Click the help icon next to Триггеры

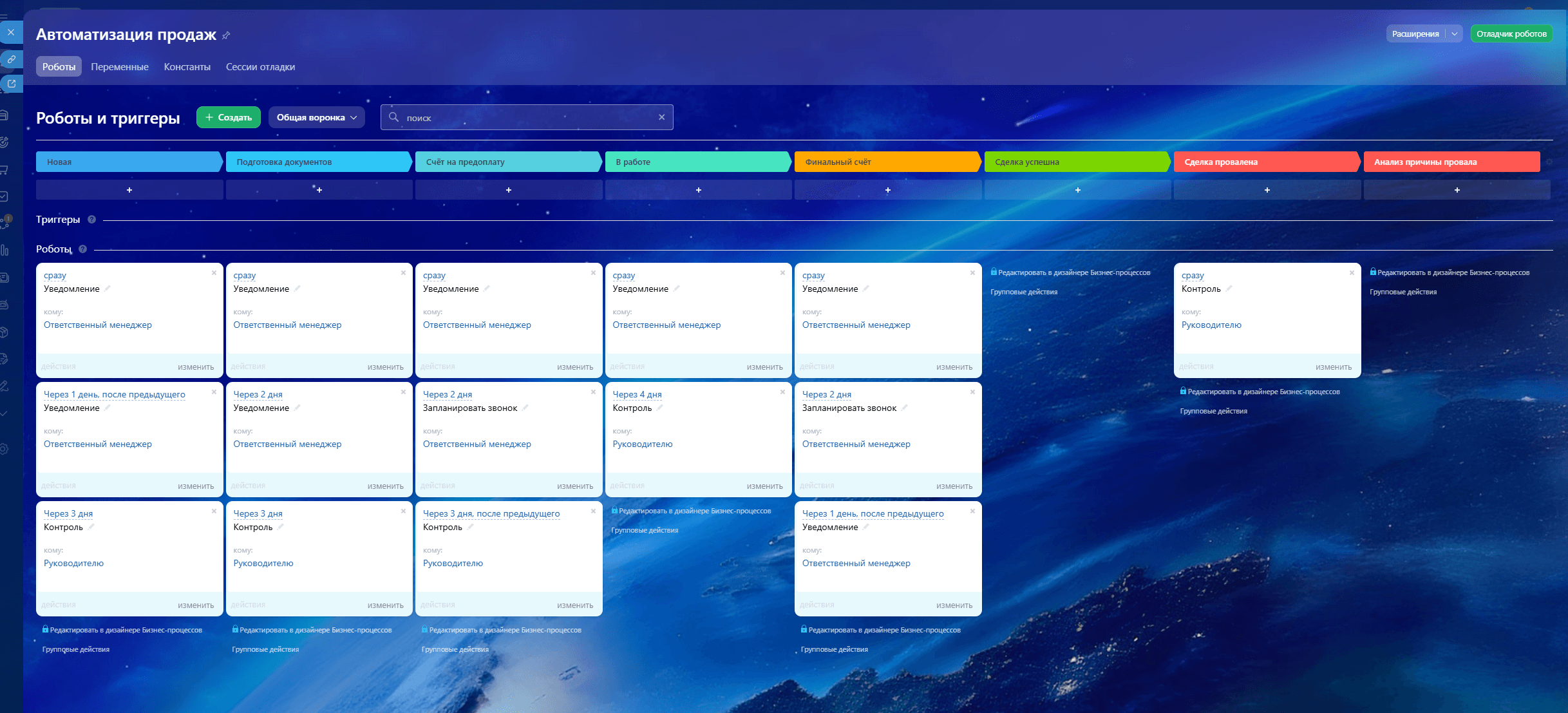91,220
